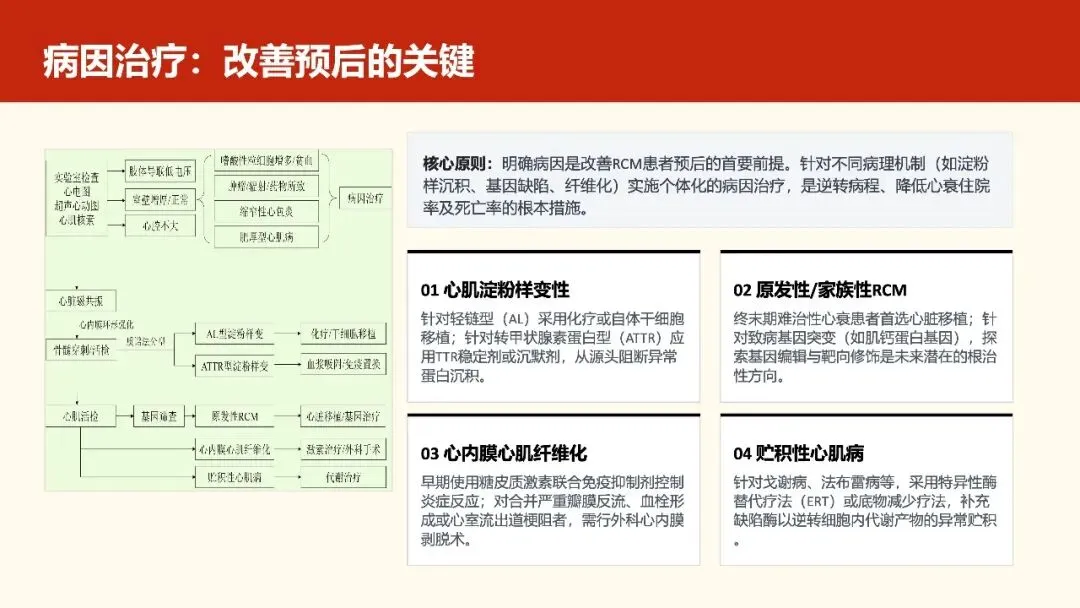Click the 缩窄性心包炎 flowchart box
This screenshot has width=1080, height=608.
coord(267,211)
